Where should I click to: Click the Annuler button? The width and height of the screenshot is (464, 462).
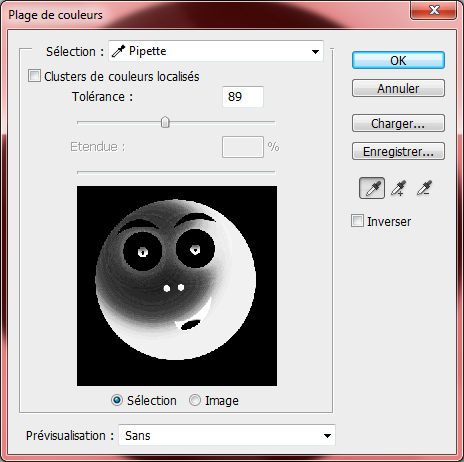click(x=398, y=88)
